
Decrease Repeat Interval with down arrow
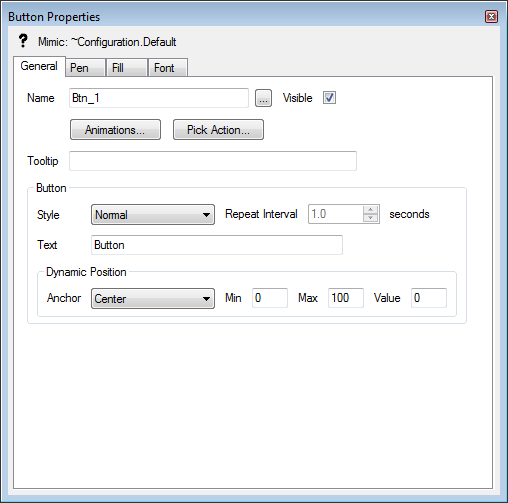click(x=370, y=218)
